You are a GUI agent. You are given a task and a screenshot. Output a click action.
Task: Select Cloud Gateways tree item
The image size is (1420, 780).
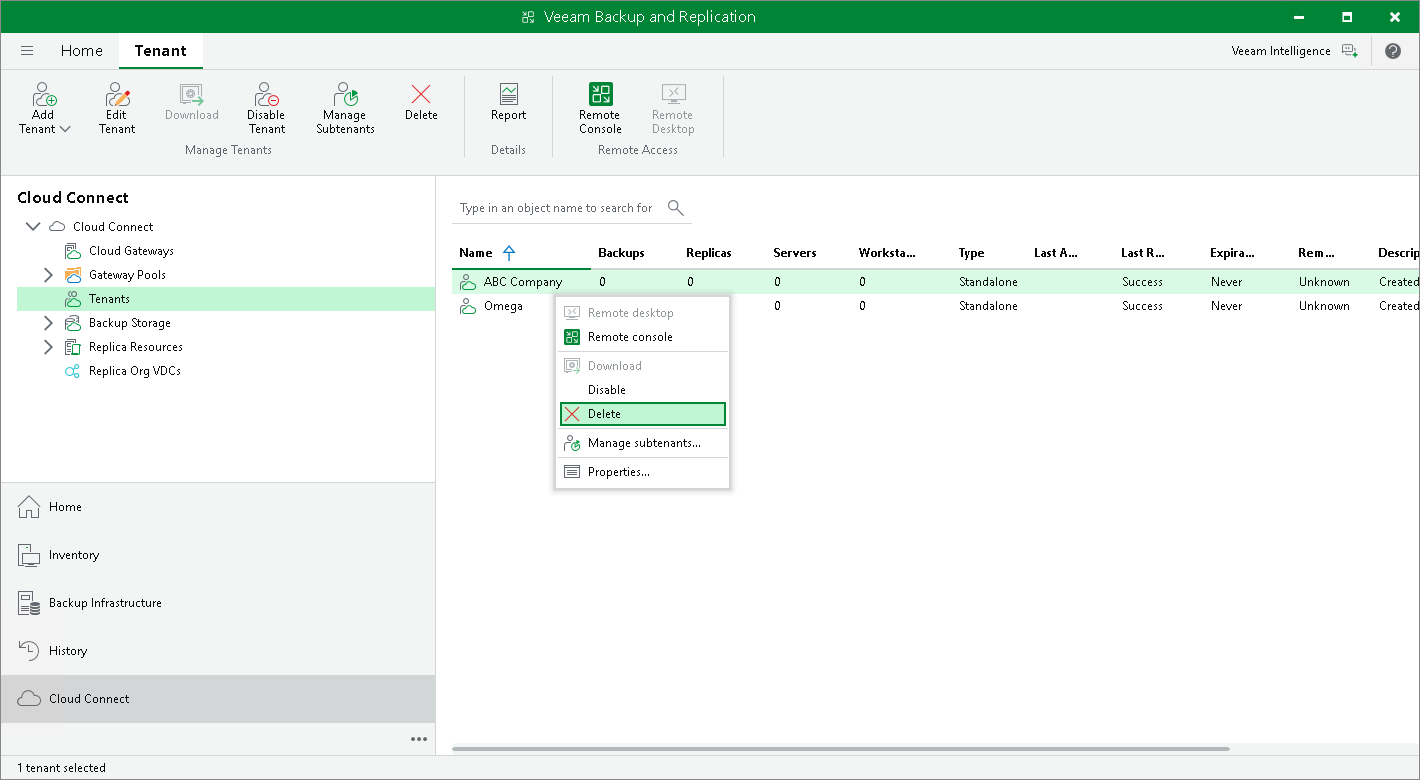pyautogui.click(x=131, y=251)
